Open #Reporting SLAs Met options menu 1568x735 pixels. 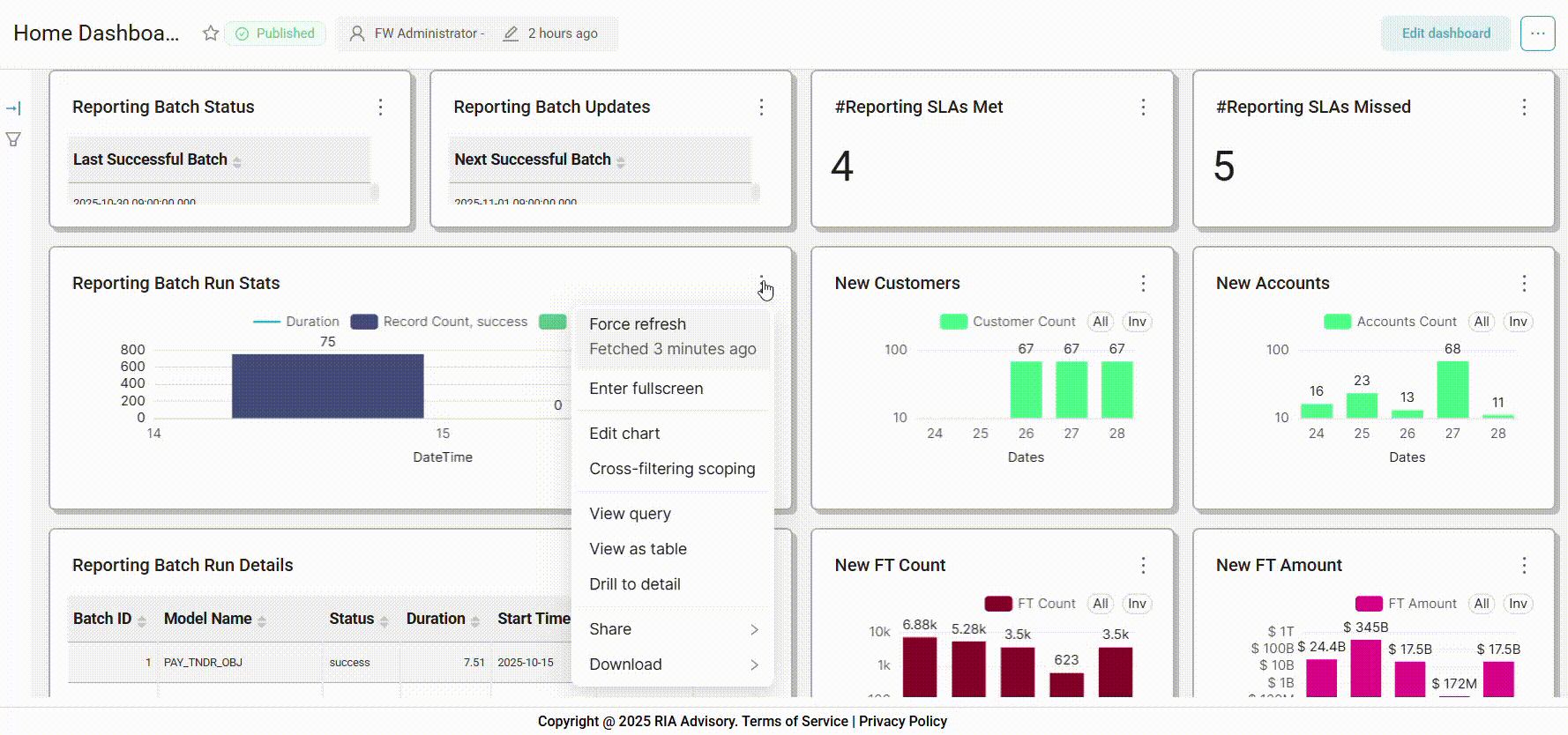click(1143, 107)
